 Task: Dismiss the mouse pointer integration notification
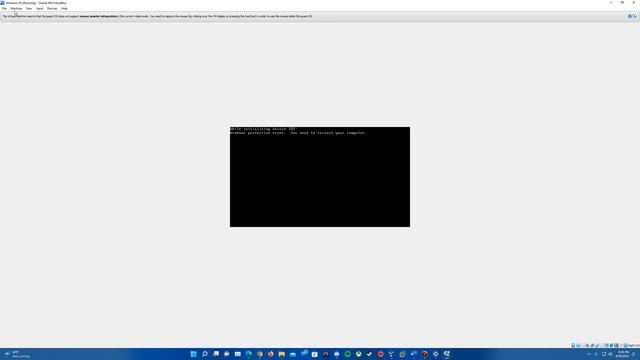(630, 16)
